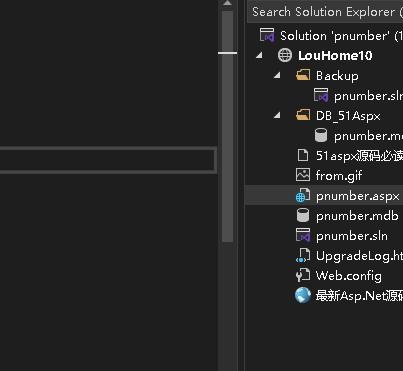Image resolution: width=403 pixels, height=371 pixels.
Task: Click the Search Solution Explorer box
Action: tap(325, 12)
